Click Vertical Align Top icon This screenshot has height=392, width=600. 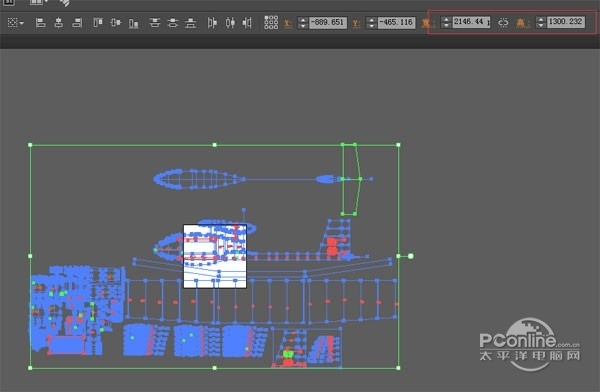[98, 23]
